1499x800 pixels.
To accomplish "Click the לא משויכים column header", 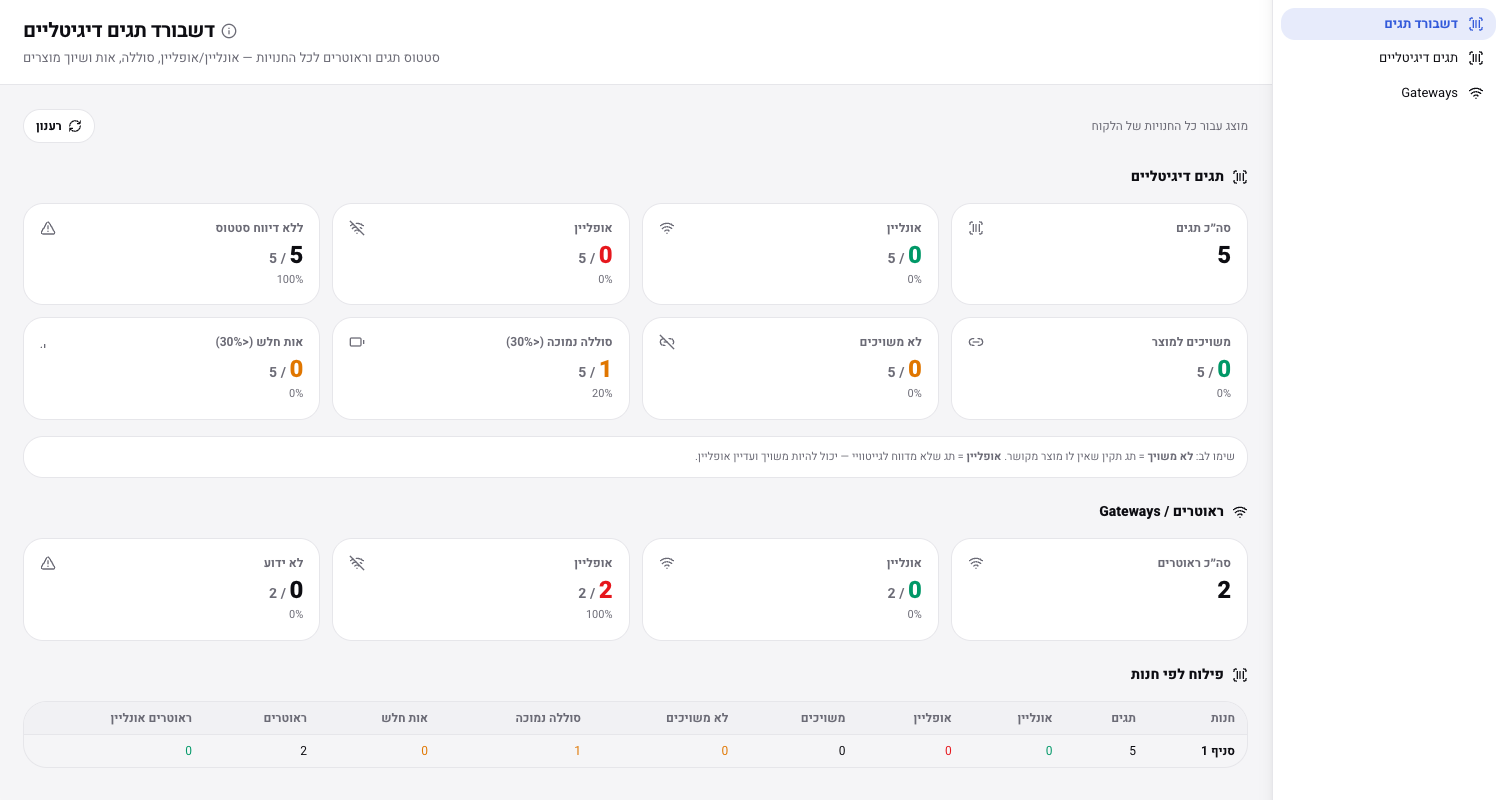I will click(697, 718).
